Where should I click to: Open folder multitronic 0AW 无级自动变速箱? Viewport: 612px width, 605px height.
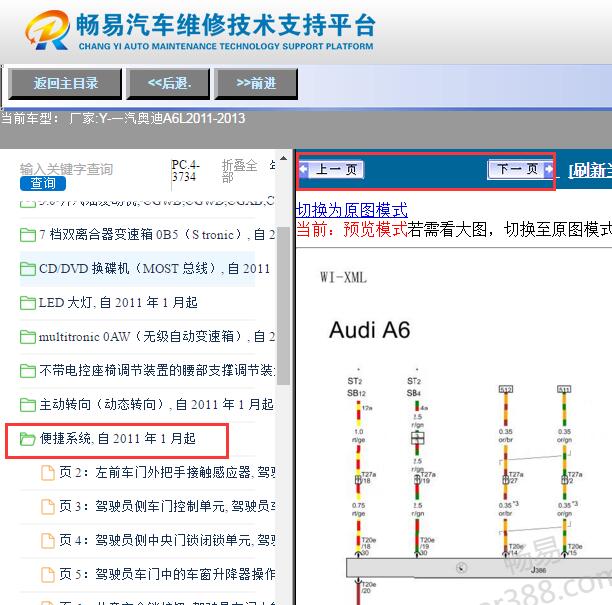[x=148, y=336]
